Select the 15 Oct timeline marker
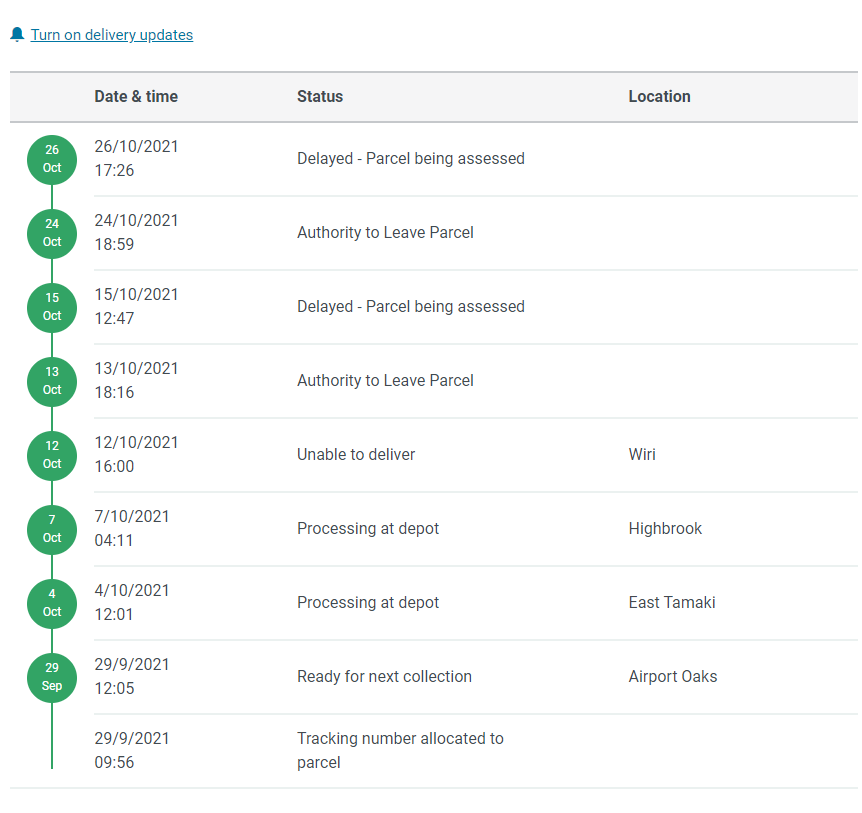Image resolution: width=862 pixels, height=813 pixels. (52, 307)
